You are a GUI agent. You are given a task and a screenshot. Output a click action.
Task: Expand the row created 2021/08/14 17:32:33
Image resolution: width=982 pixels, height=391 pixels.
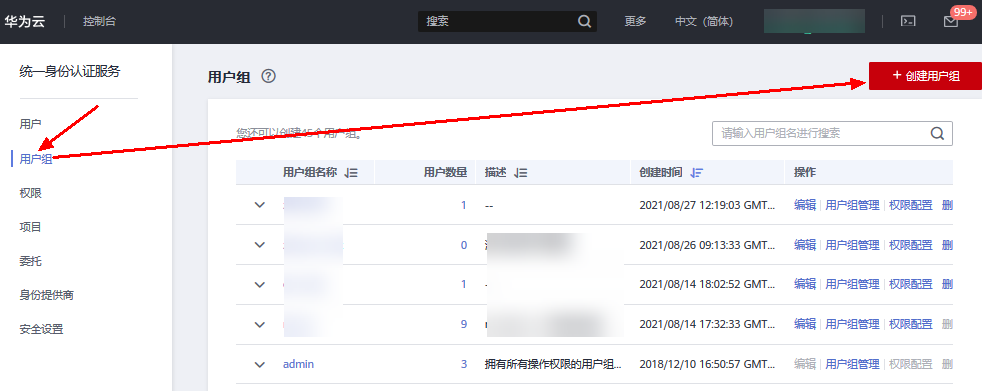[260, 324]
